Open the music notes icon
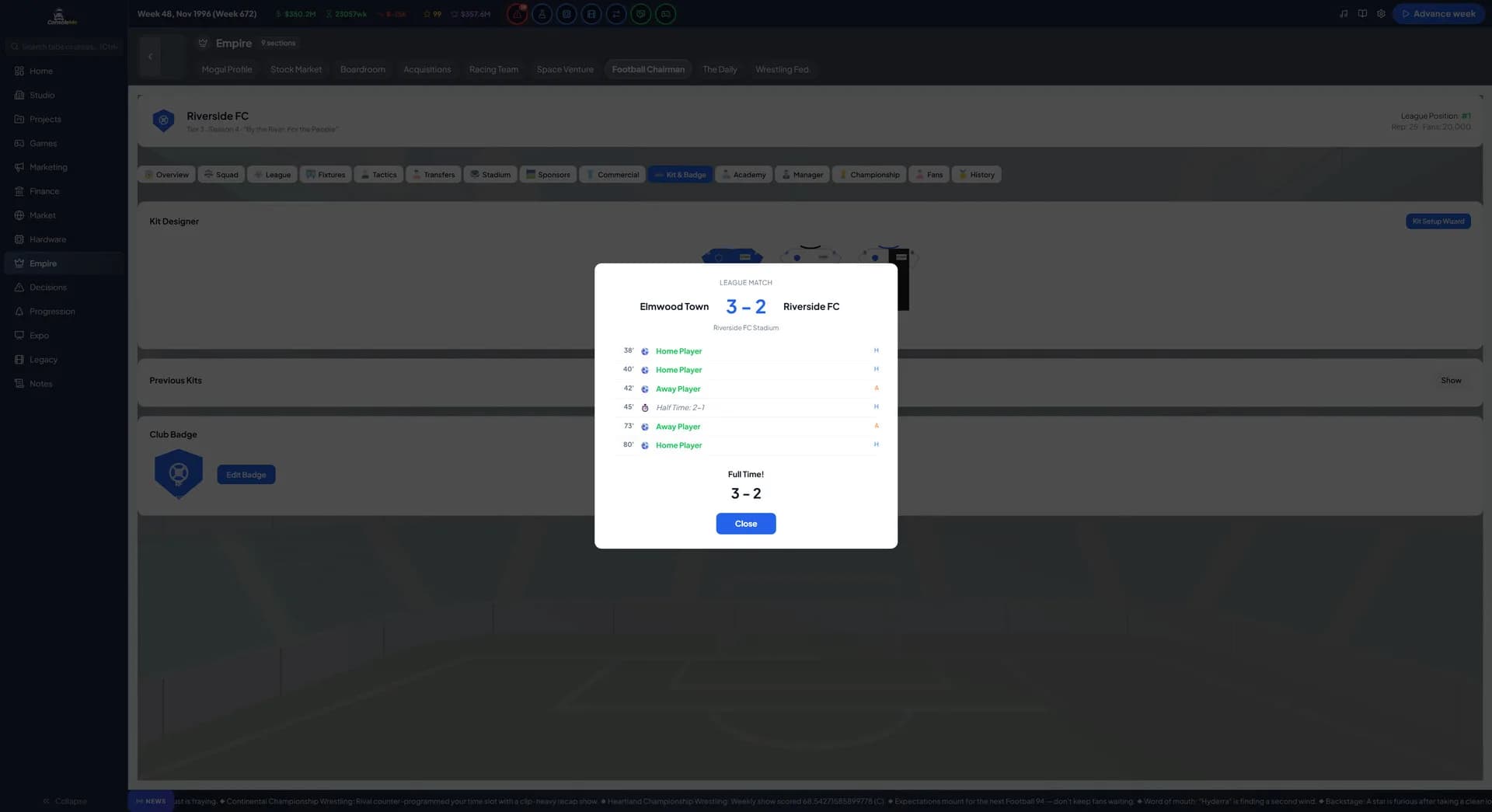Screen dimensions: 1492x812 click(x=1344, y=14)
